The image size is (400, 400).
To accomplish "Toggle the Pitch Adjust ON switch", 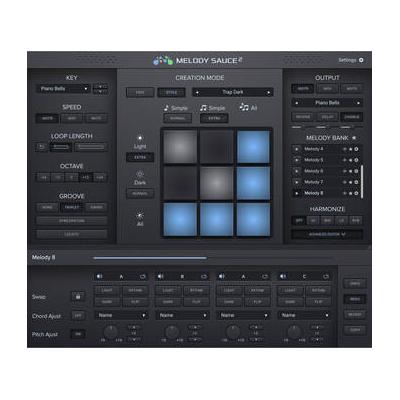I will [x=78, y=334].
